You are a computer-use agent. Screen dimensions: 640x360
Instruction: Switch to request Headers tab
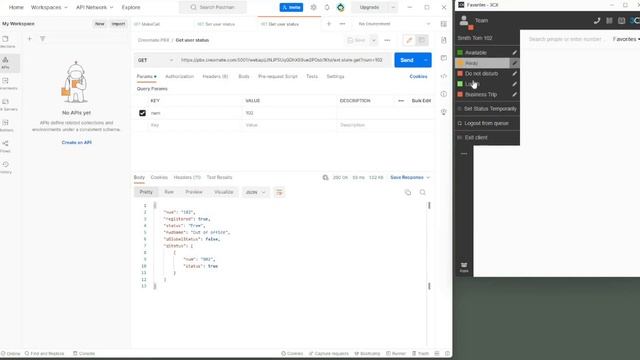(215, 76)
